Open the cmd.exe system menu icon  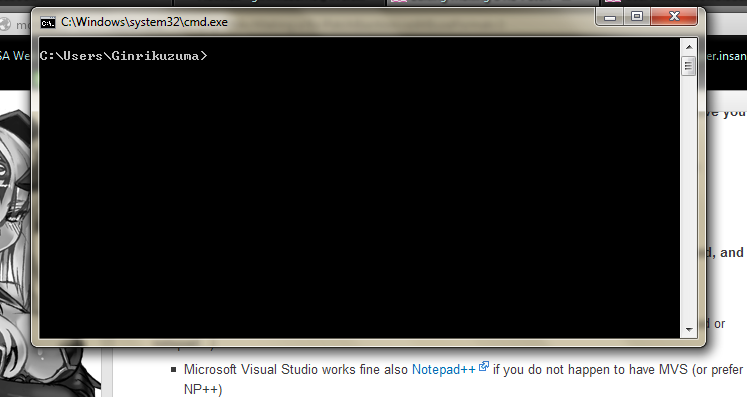48,22
